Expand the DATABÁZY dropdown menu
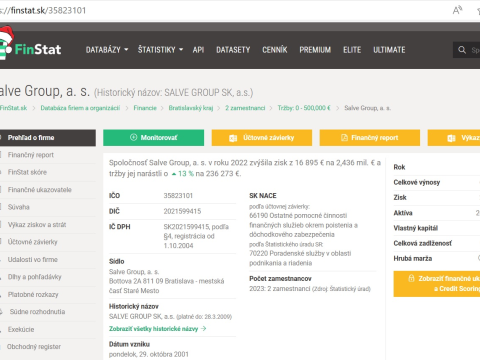This screenshot has height=360, width=480. point(107,50)
